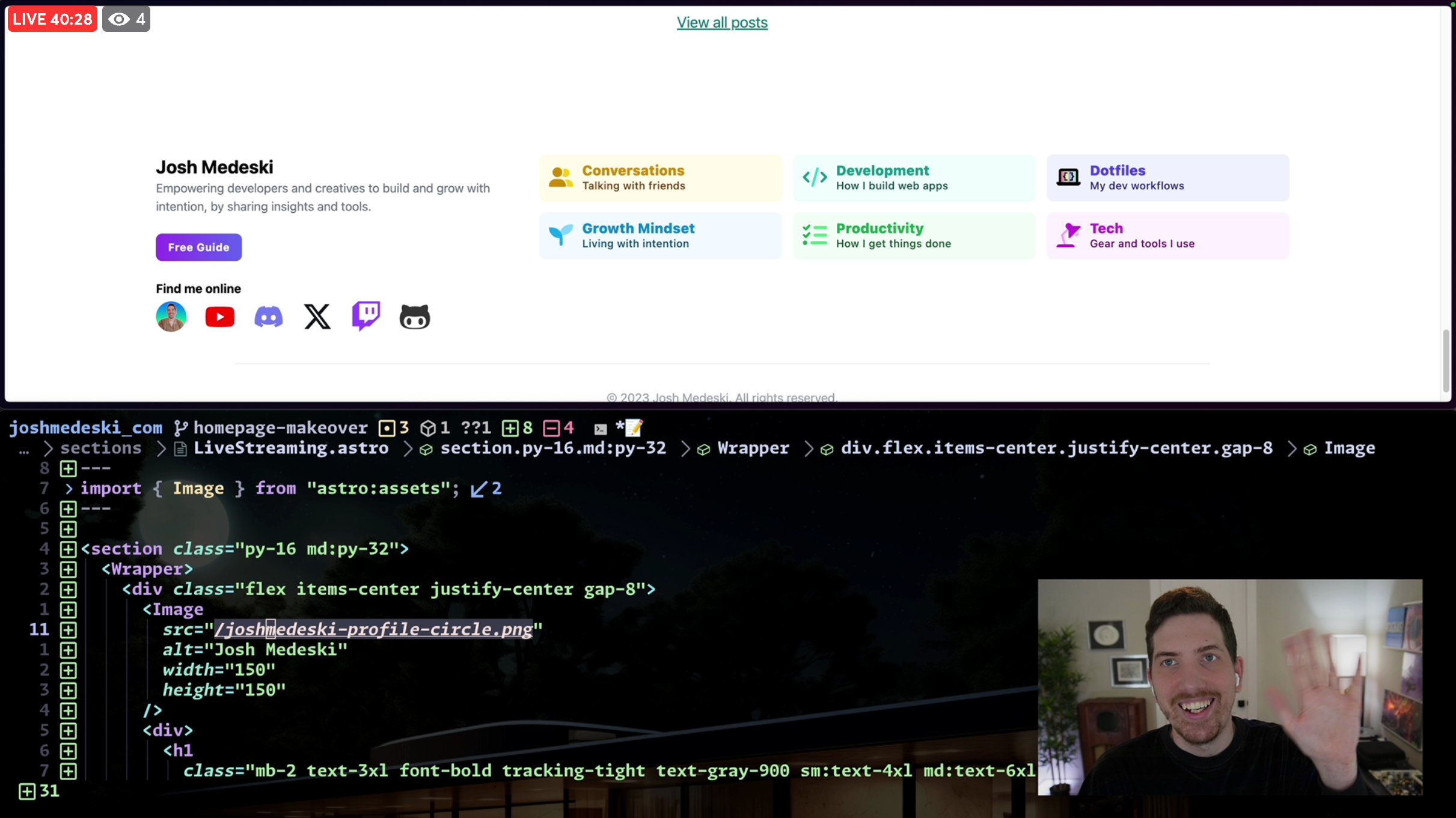This screenshot has height=818, width=1456.
Task: Expand the breadcrumb 'sections' tree item
Action: click(101, 448)
